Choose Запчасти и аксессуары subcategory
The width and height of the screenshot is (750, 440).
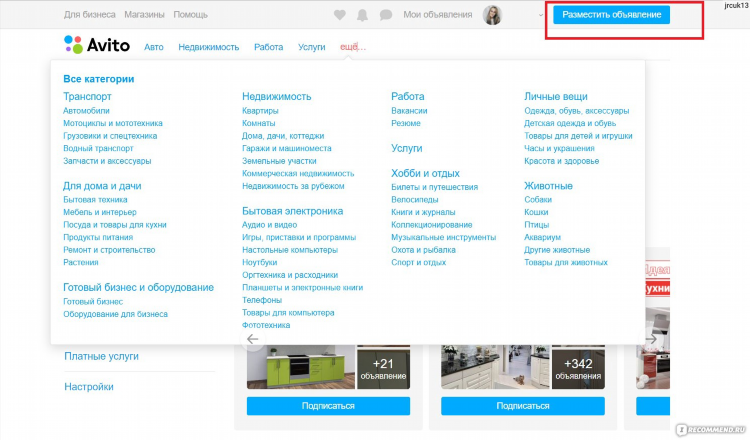tap(107, 161)
